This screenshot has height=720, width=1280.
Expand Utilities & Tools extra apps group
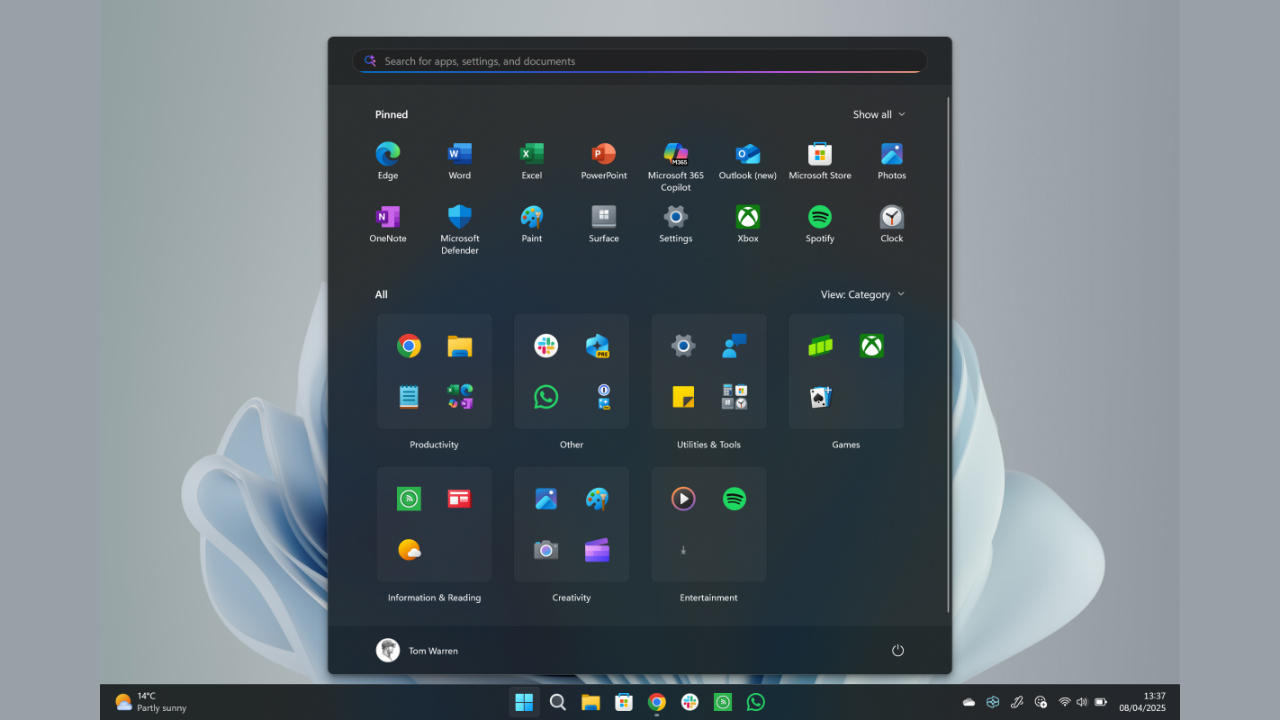point(734,397)
